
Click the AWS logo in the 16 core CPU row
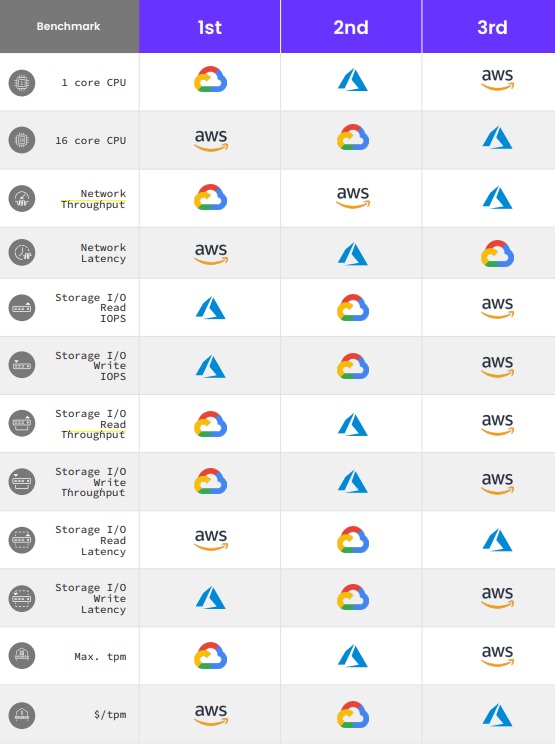pos(211,140)
